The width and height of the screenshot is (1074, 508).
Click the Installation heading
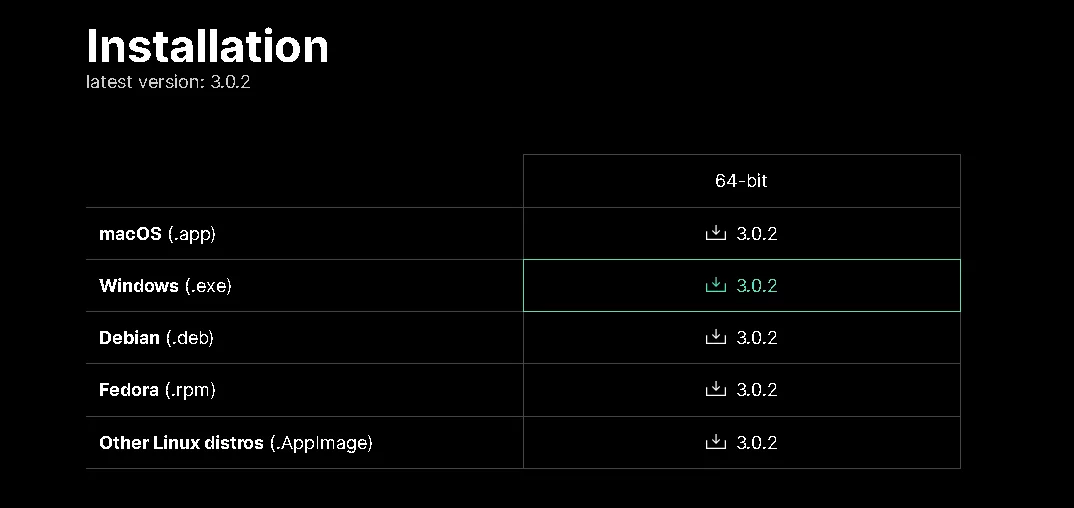click(x=208, y=47)
